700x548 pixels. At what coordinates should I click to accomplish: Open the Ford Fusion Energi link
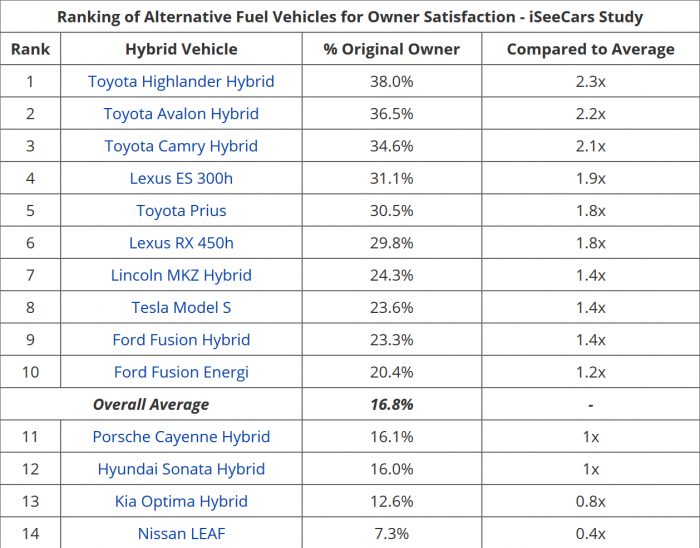point(181,372)
